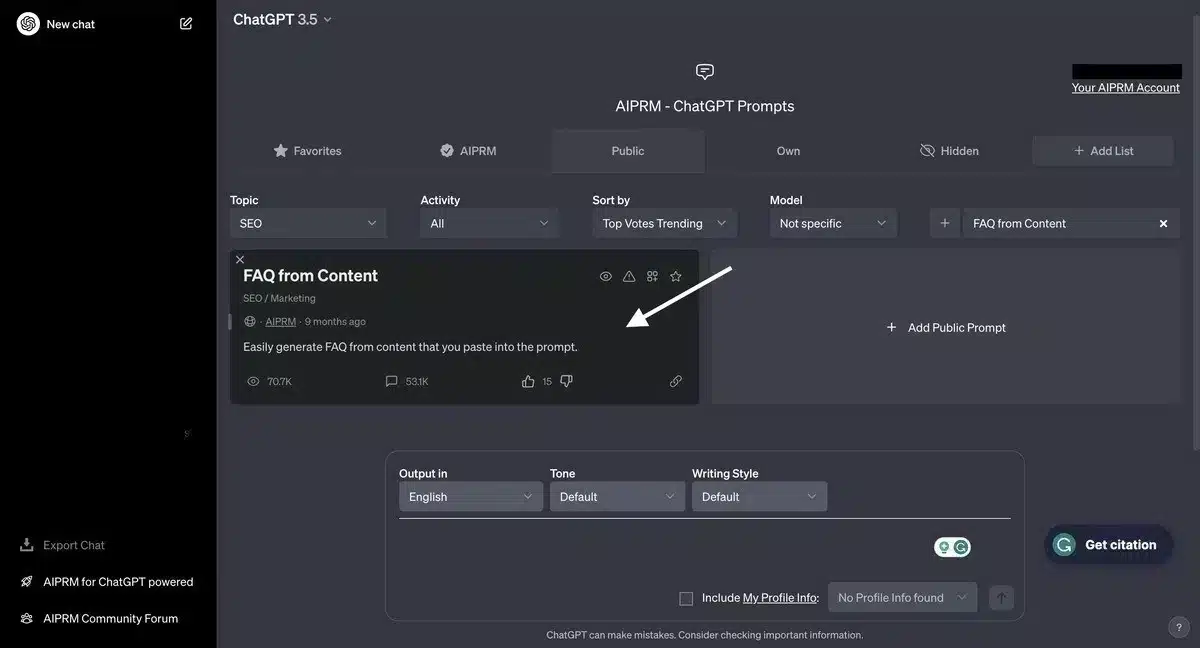The width and height of the screenshot is (1200, 648).
Task: Click the message input area
Action: (x=660, y=548)
